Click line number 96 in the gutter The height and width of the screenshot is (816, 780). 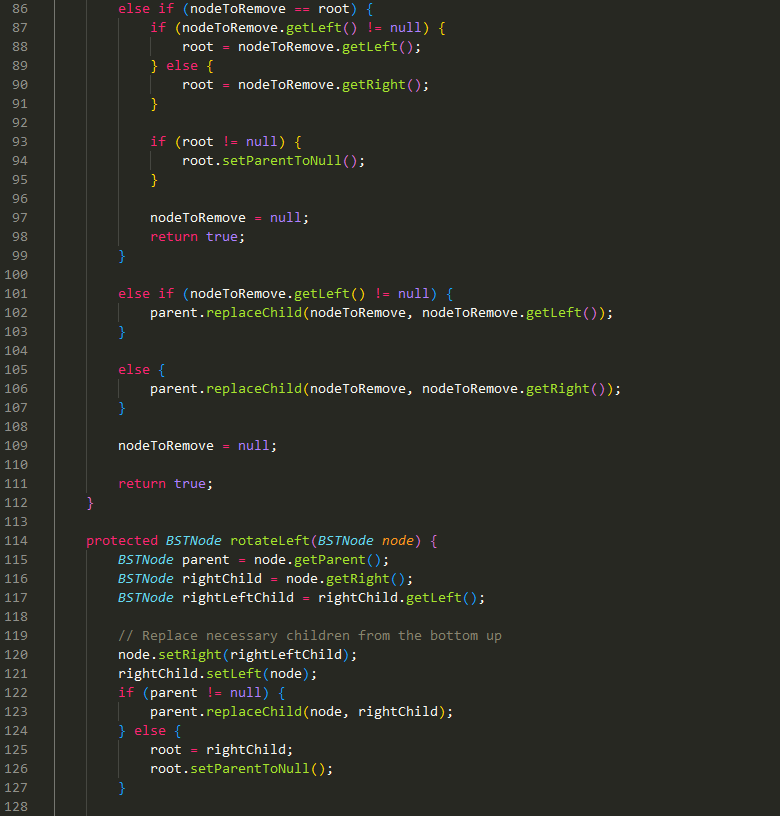(x=20, y=199)
